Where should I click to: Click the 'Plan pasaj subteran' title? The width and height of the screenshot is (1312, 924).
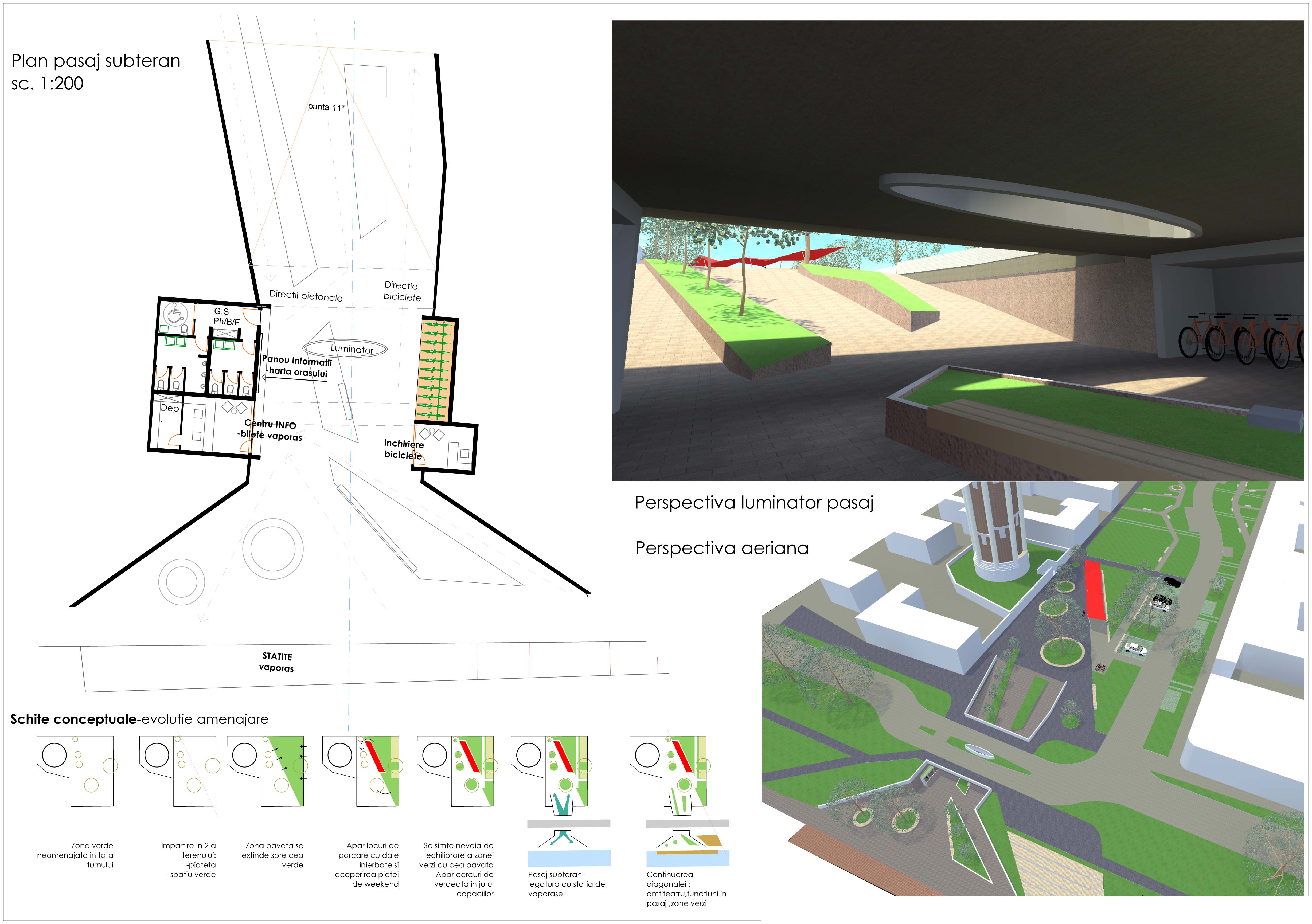[96, 61]
